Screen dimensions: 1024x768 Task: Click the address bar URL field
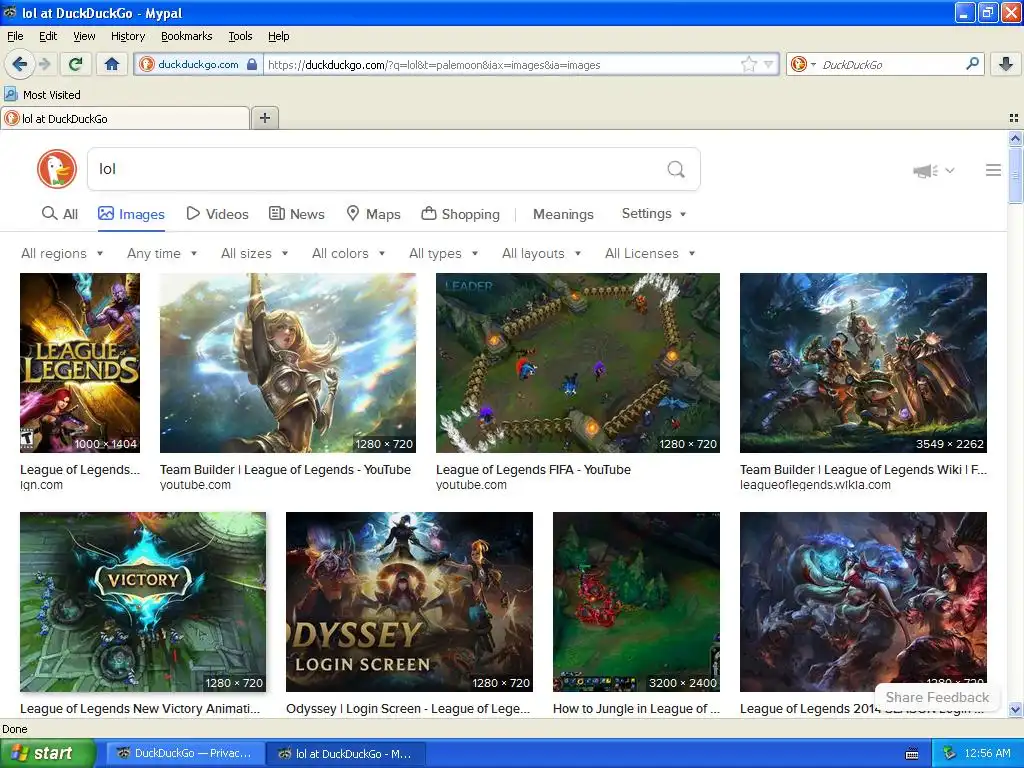500,65
